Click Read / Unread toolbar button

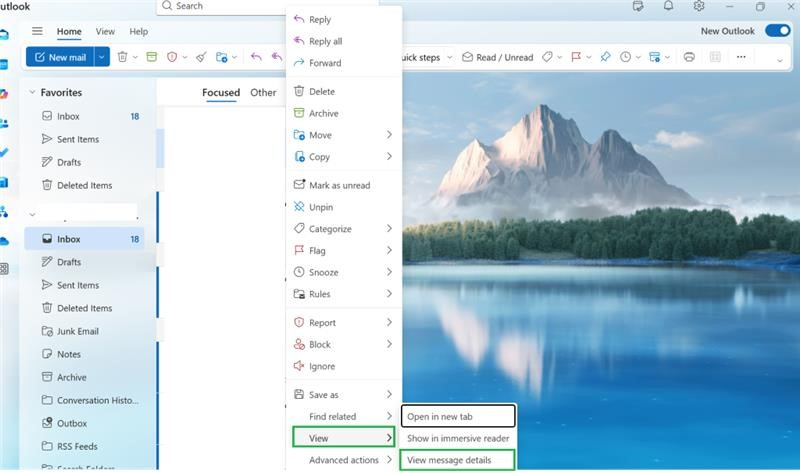[498, 57]
